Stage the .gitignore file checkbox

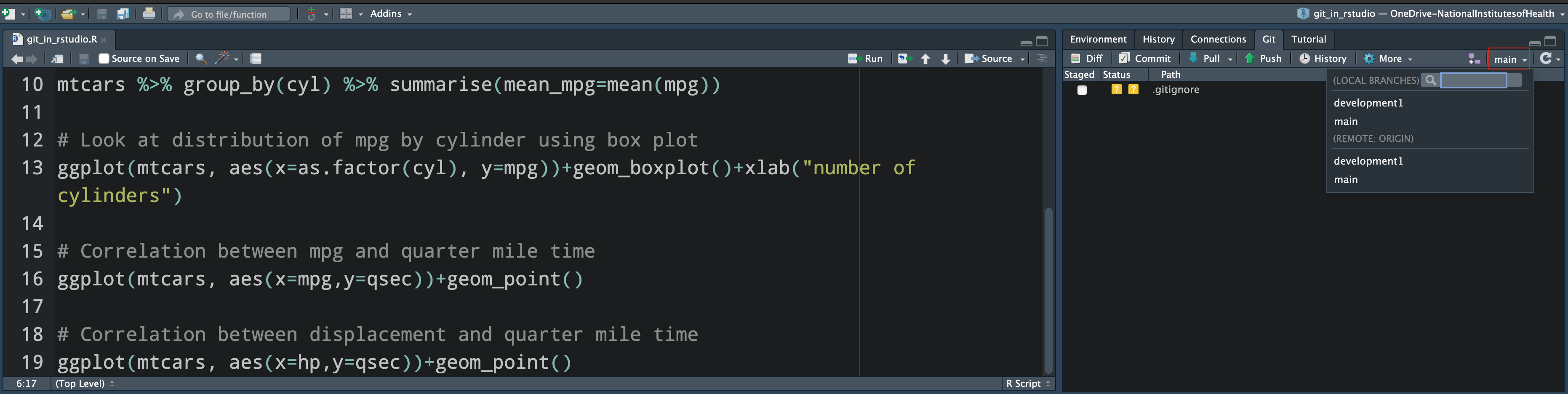(1082, 90)
